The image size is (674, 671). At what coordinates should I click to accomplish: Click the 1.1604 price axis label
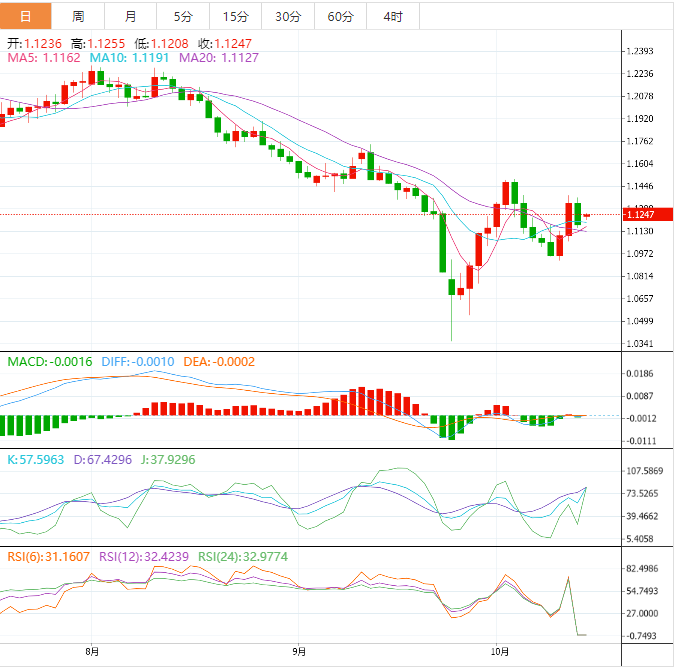(x=640, y=163)
